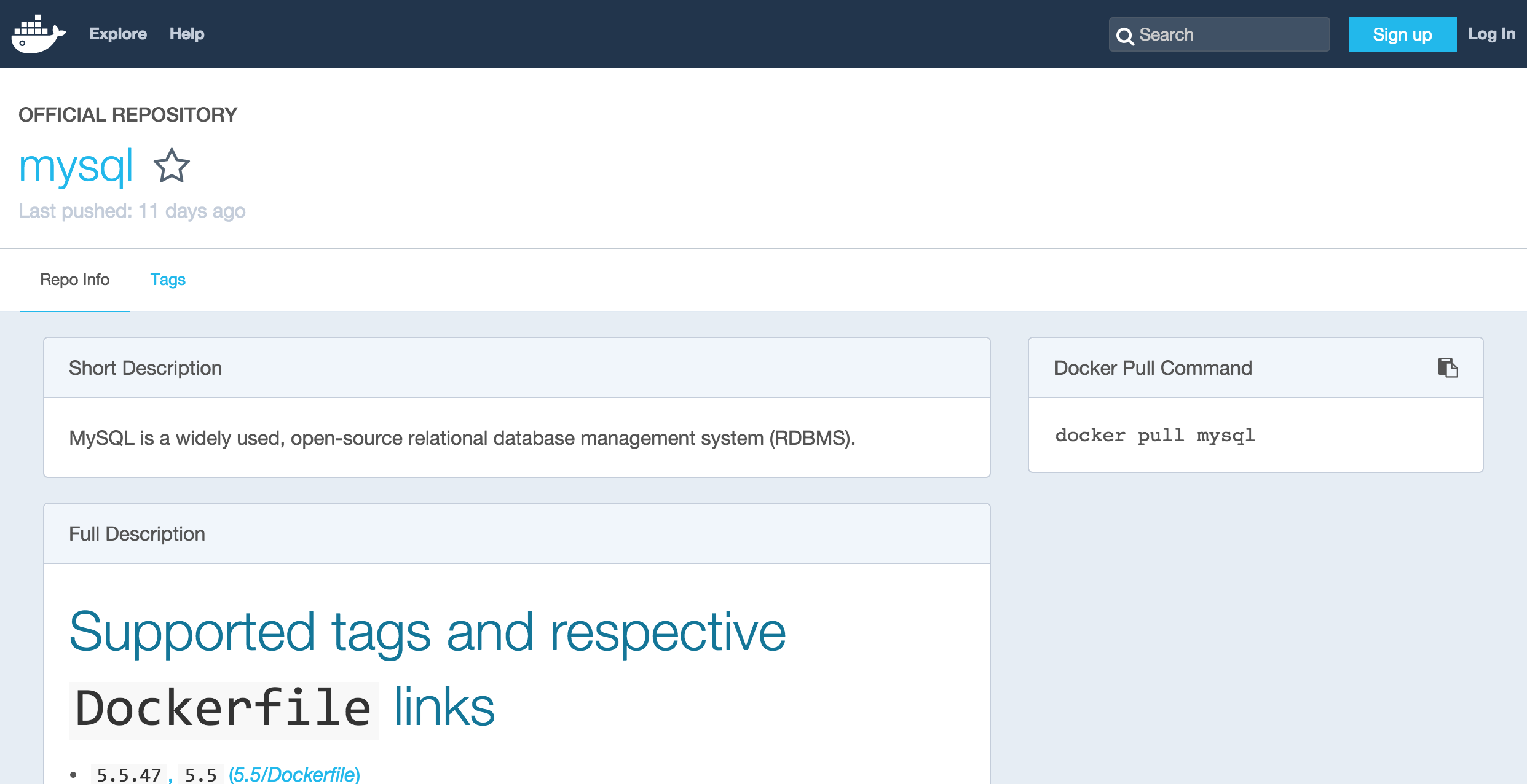Click the Sign up button

[x=1402, y=34]
